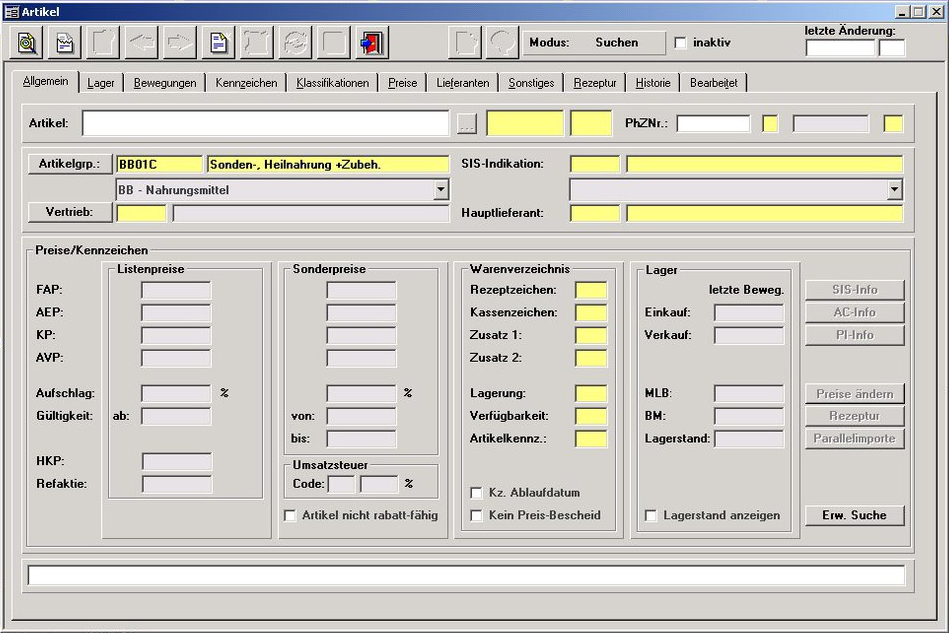The height and width of the screenshot is (633, 949).
Task: Tick the Kz. Ablaufdatum checkbox
Action: (x=477, y=493)
